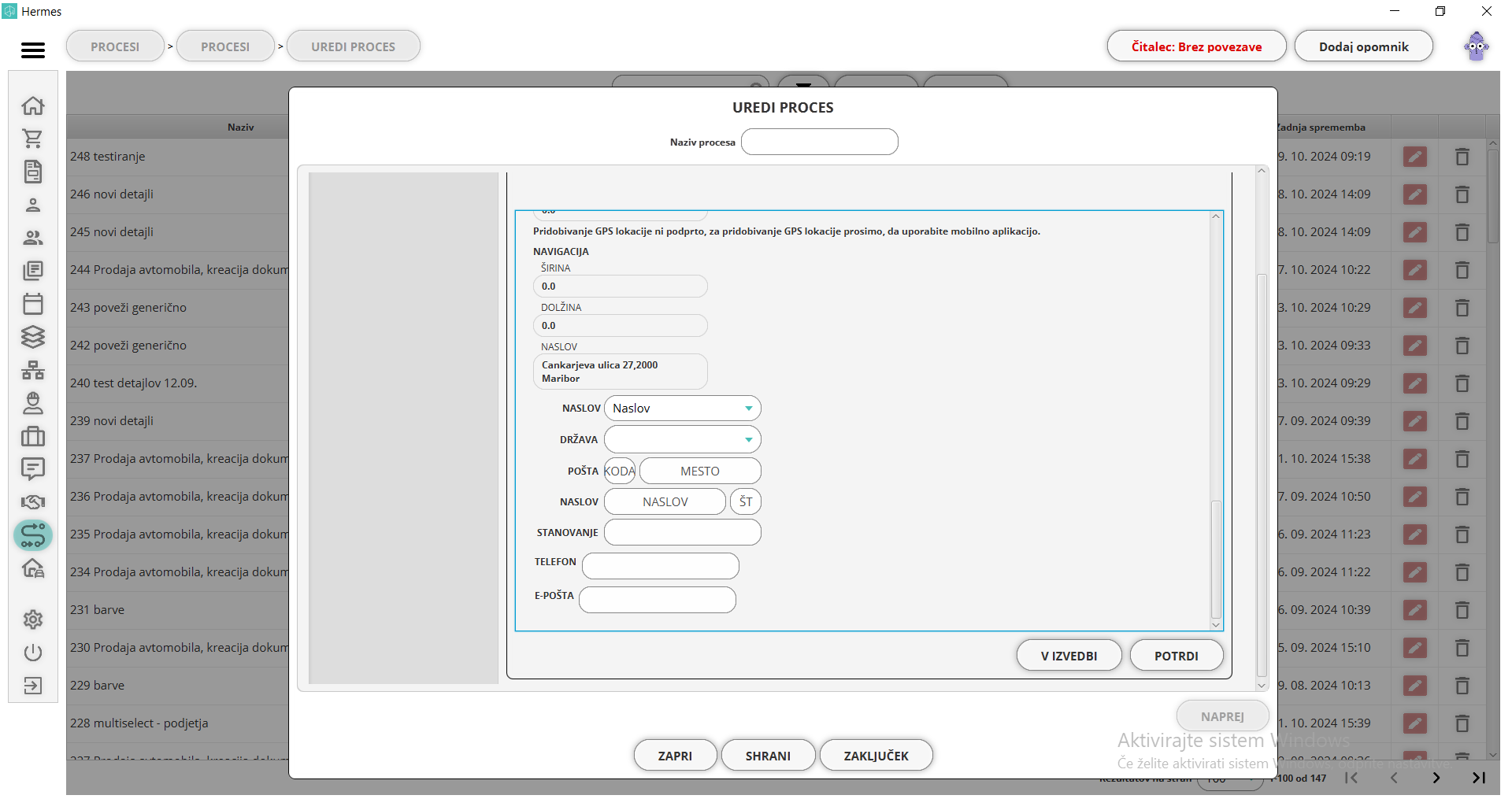Click the POTRDI button
This screenshot has height=810, width=1512.
click(x=1177, y=656)
